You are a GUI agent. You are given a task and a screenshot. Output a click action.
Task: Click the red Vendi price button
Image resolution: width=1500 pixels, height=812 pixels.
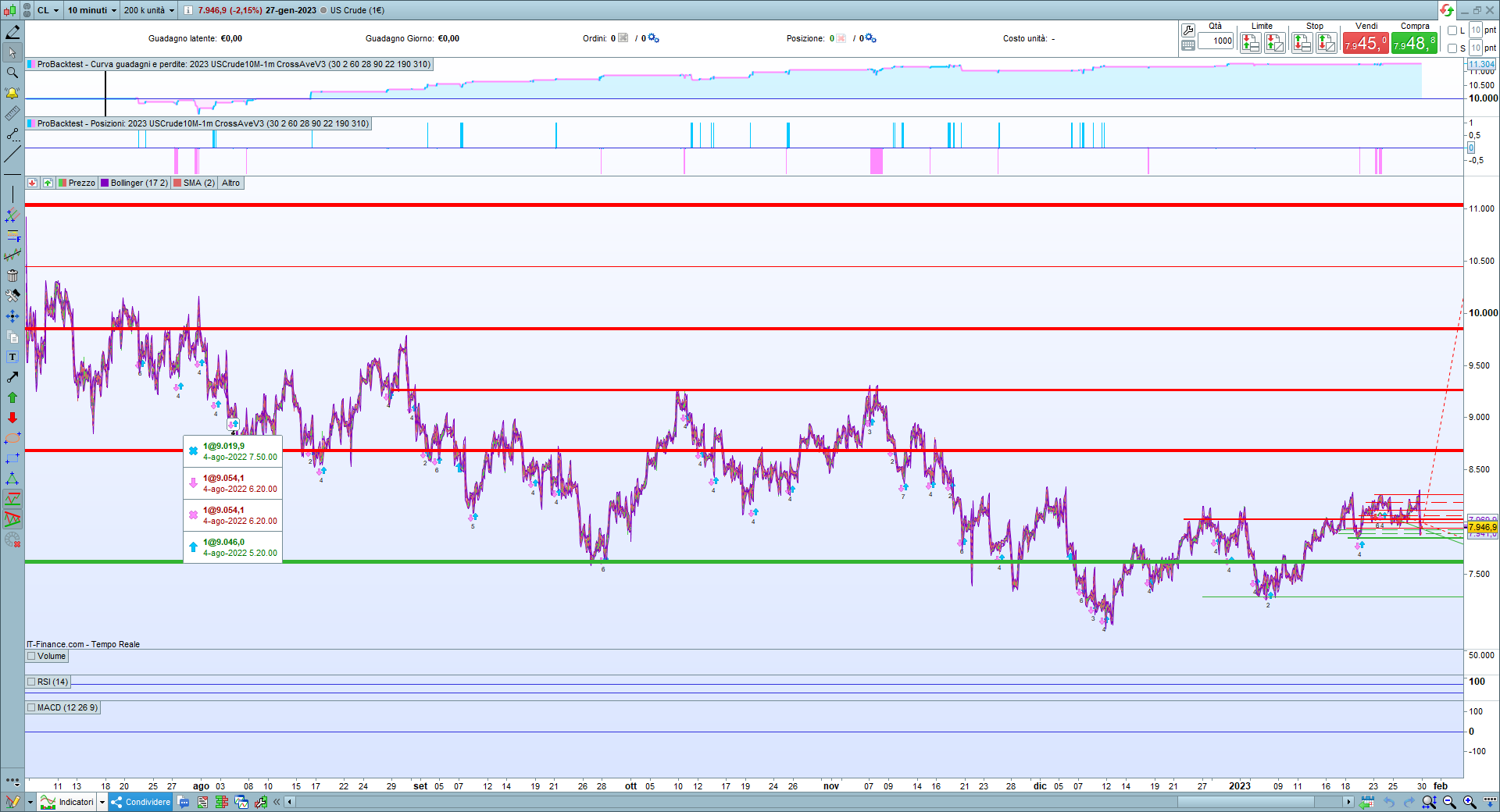point(1366,44)
